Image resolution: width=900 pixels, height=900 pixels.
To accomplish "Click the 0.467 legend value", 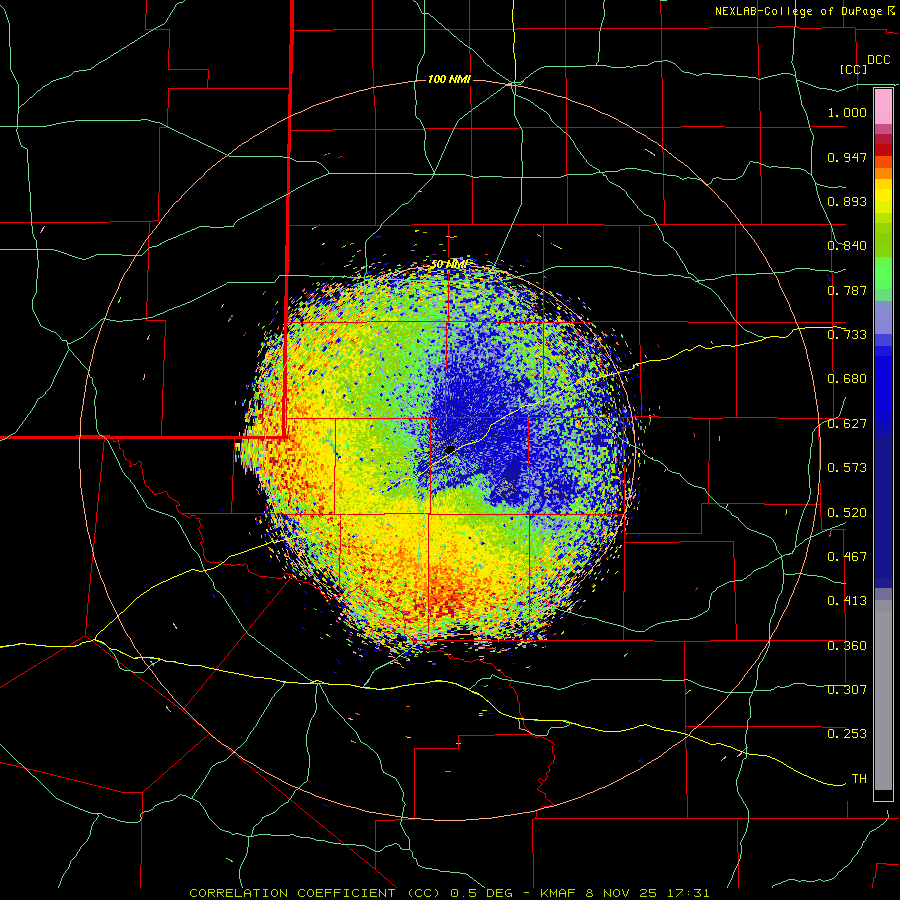I will tap(847, 557).
